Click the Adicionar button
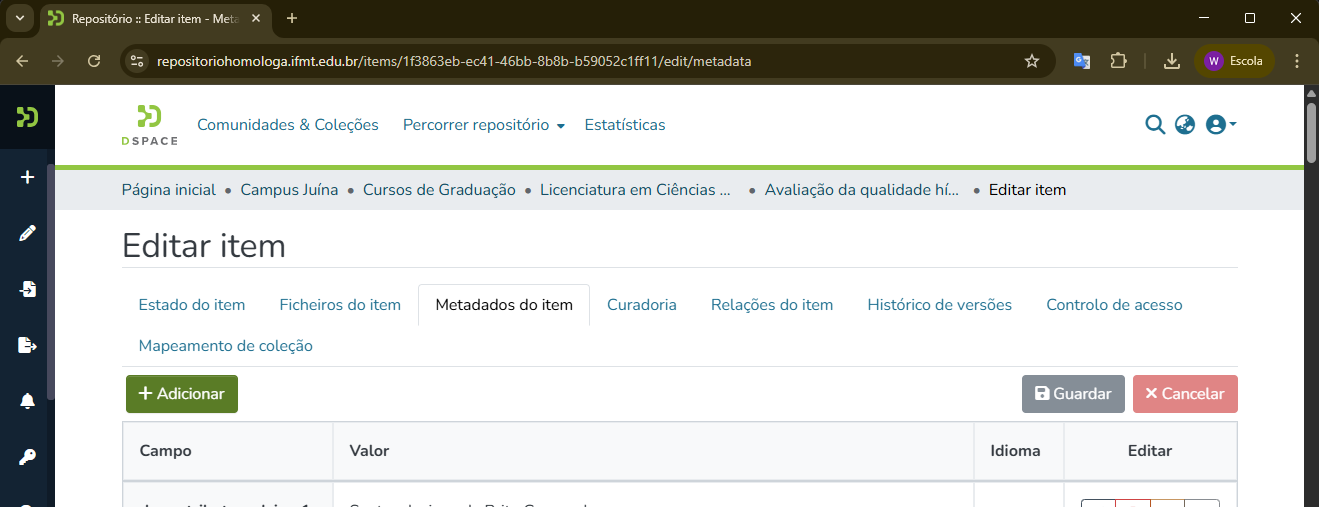Screen dimensions: 1319x507 point(182,394)
